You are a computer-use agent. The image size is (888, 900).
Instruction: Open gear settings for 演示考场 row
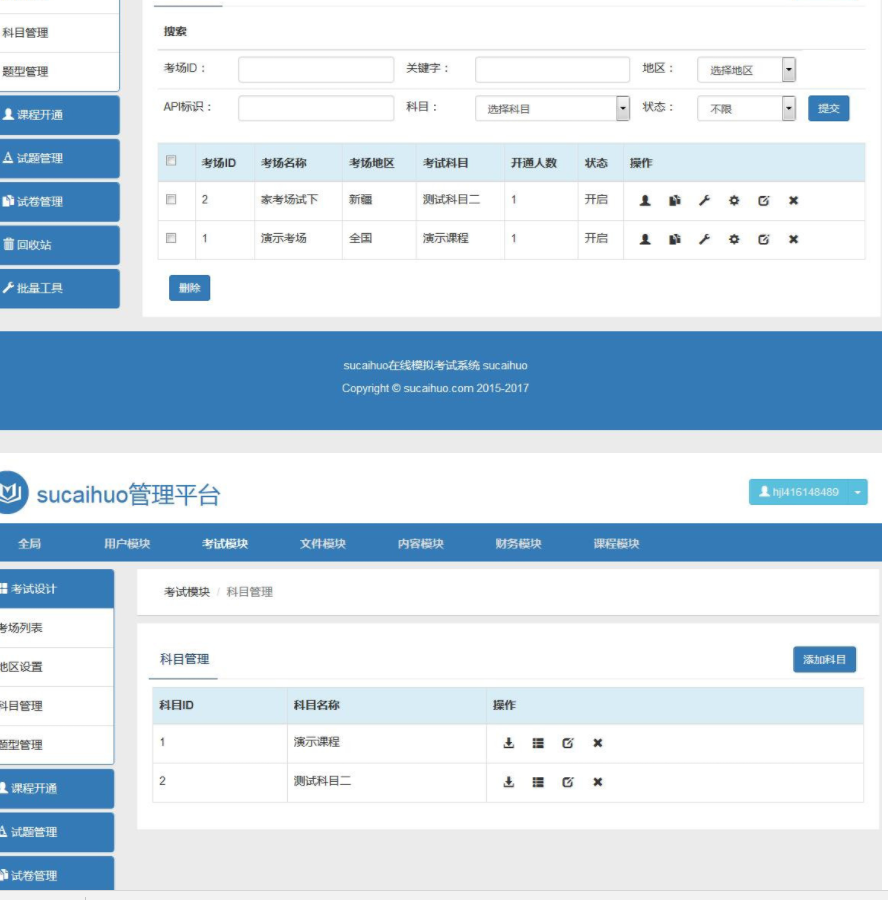pyautogui.click(x=734, y=239)
